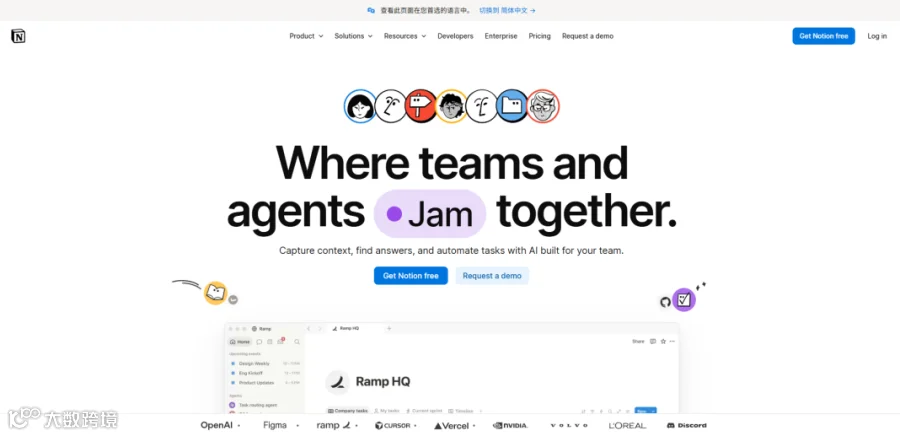
Task: Open the Eng Kickoff event
Action: click(265, 373)
